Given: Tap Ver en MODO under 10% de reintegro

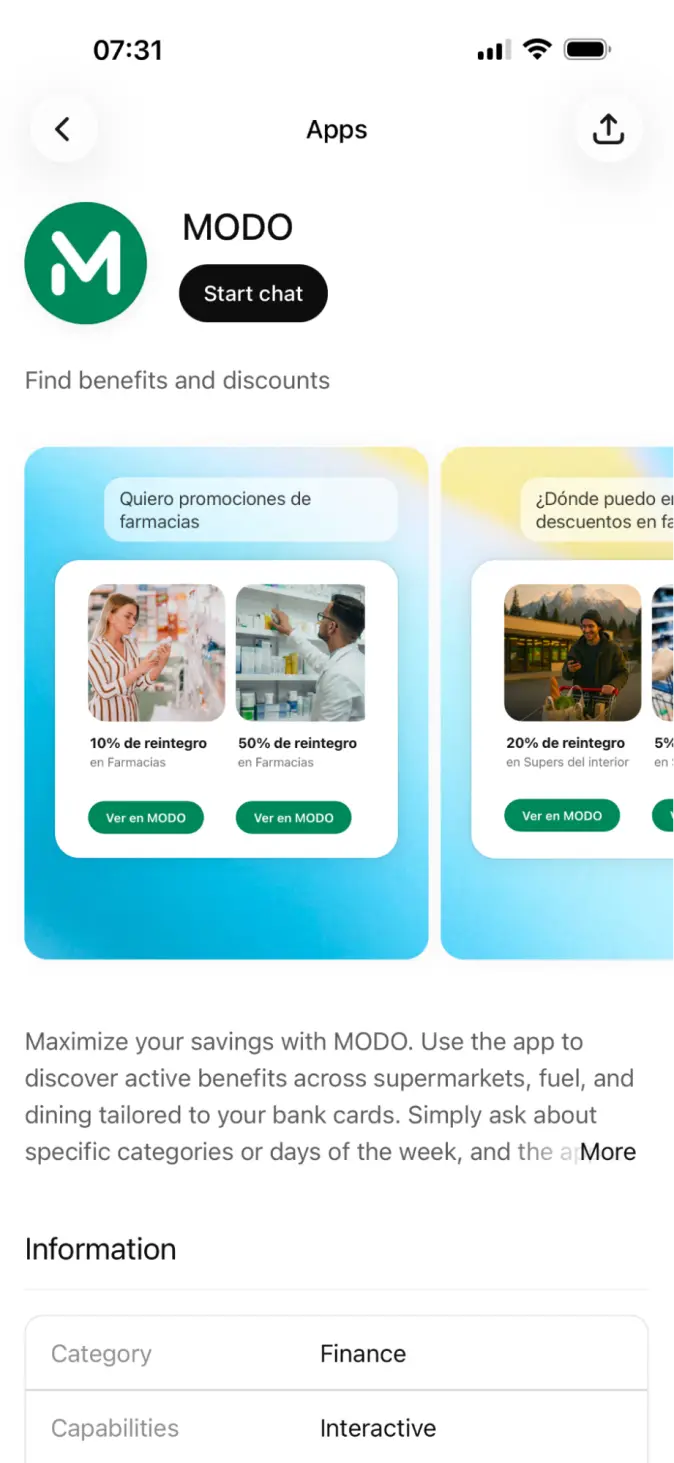Looking at the screenshot, I should tap(146, 817).
